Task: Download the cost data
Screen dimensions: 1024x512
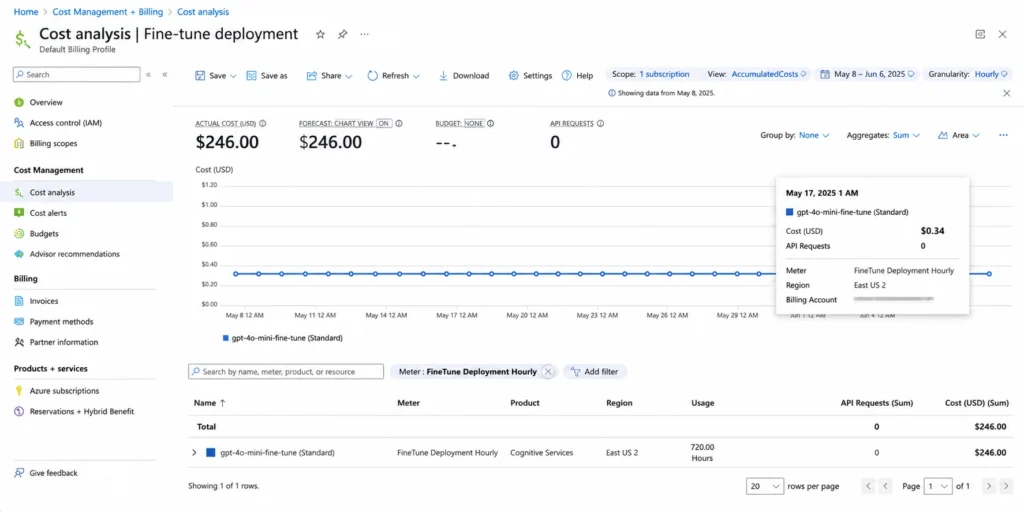Action: (464, 76)
